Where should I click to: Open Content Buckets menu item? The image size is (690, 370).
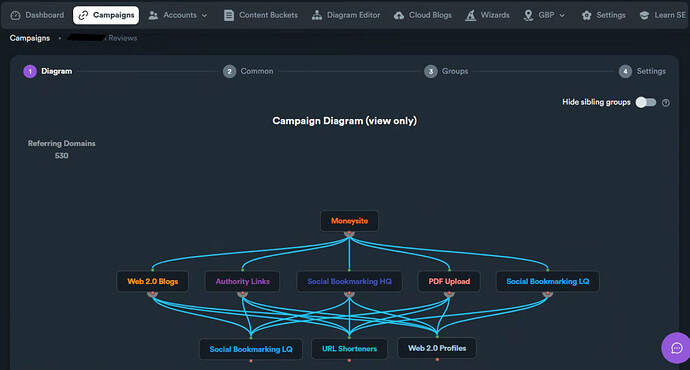261,15
